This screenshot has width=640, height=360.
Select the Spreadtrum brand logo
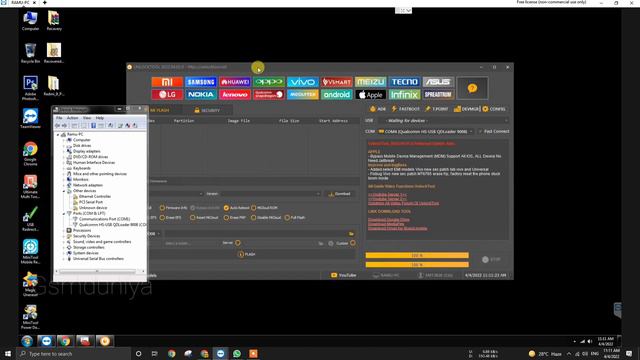(438, 95)
